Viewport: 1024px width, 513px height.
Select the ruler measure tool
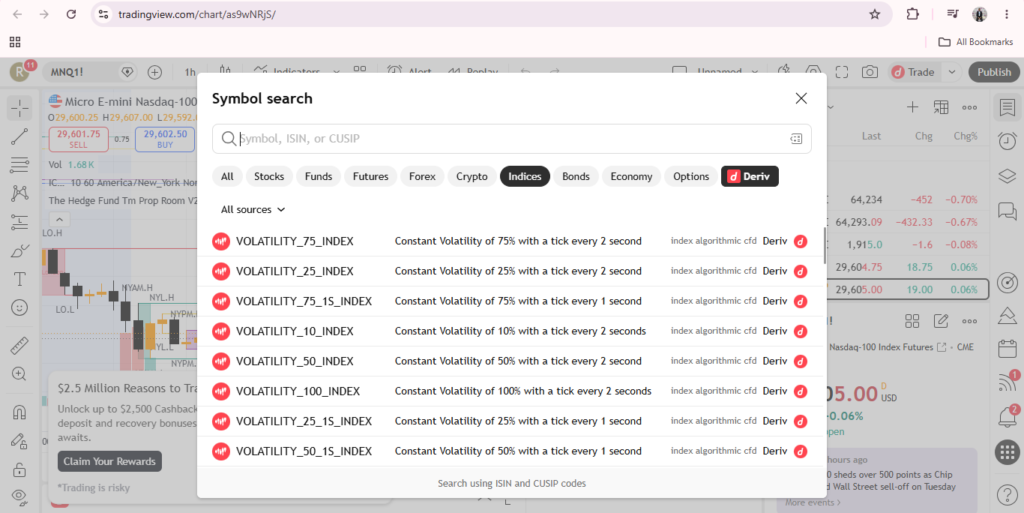[x=20, y=345]
